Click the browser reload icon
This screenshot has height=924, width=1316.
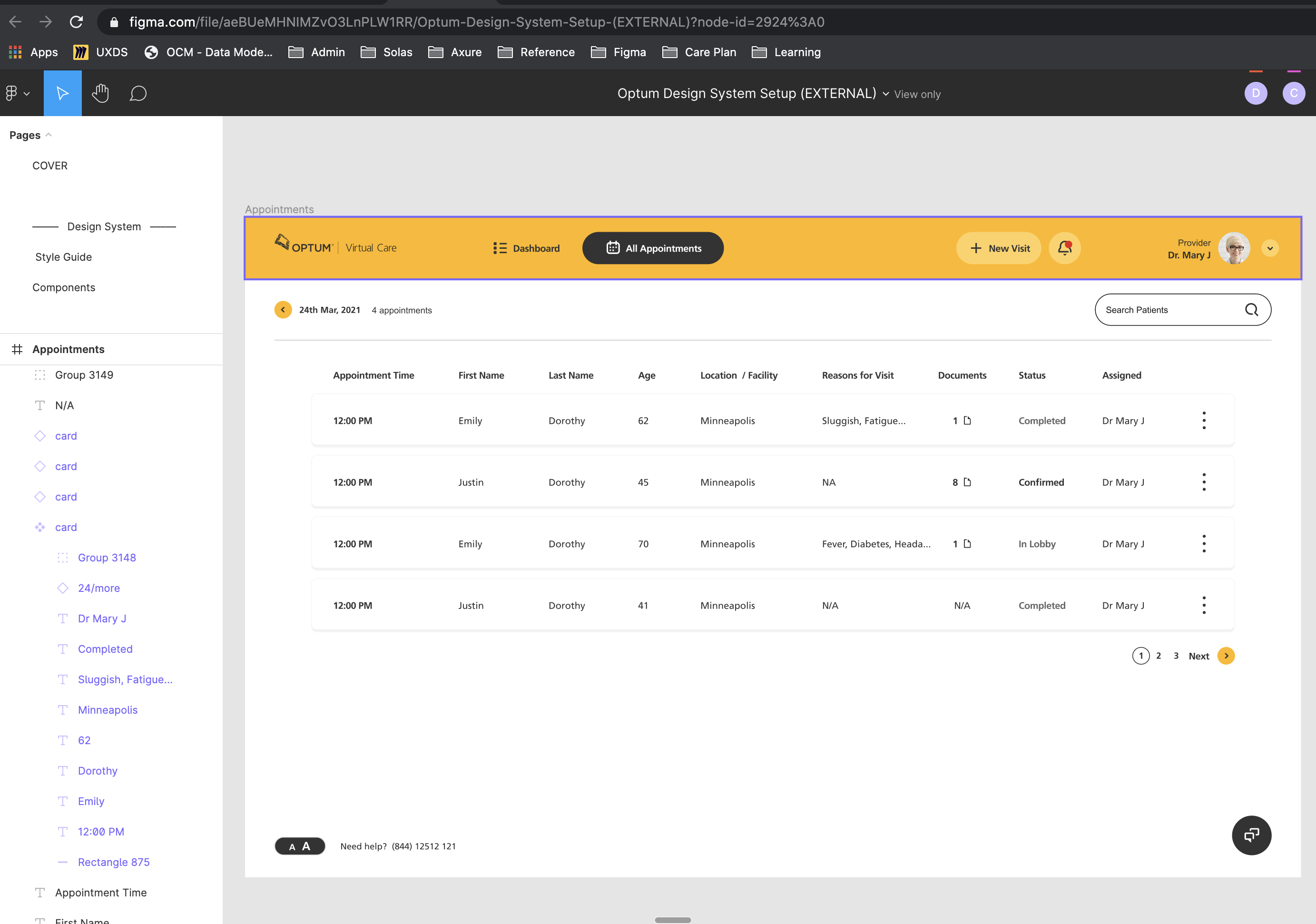(x=76, y=22)
